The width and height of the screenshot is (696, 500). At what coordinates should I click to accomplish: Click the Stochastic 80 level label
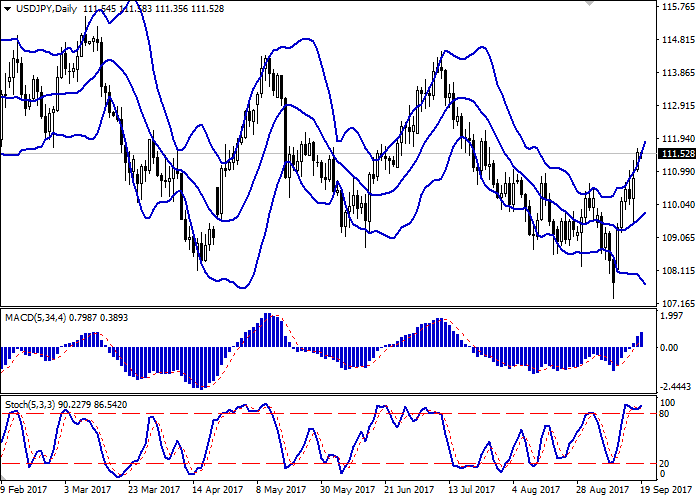664,414
